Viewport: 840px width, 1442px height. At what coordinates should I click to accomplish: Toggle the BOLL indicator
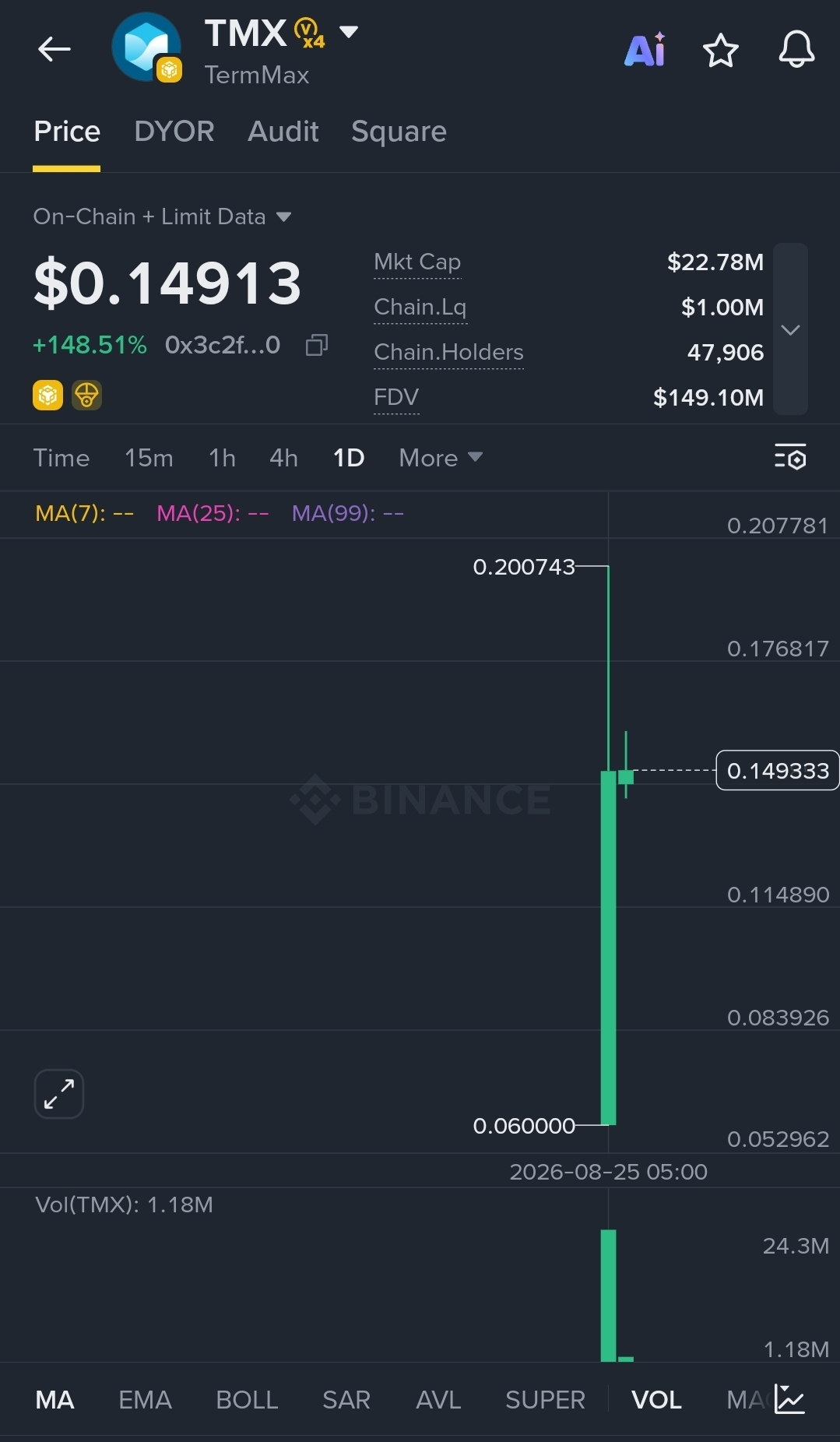click(x=247, y=1400)
